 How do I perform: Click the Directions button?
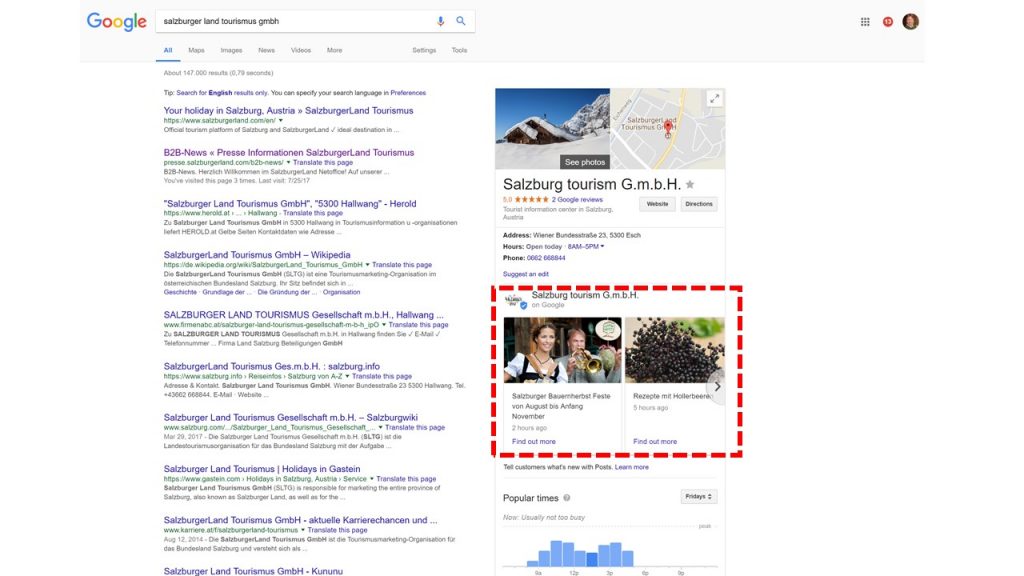tap(699, 204)
